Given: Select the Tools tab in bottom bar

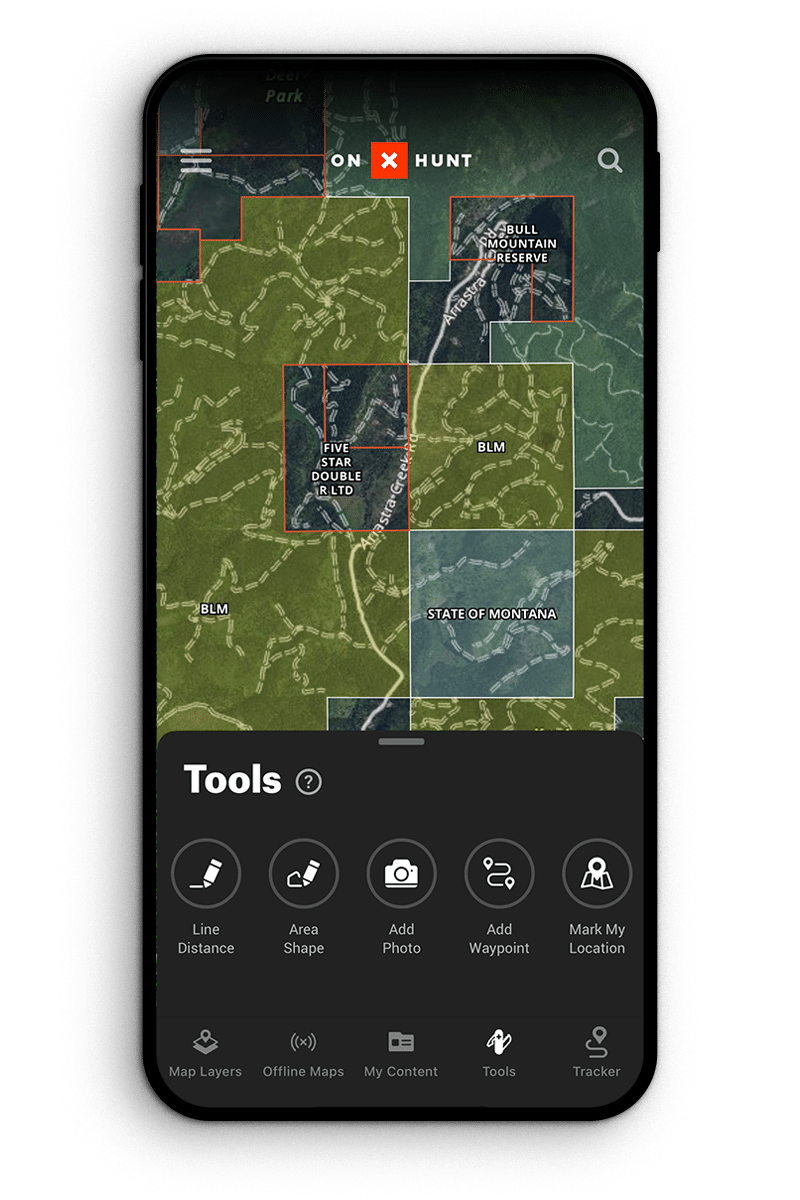Looking at the screenshot, I should (499, 1054).
